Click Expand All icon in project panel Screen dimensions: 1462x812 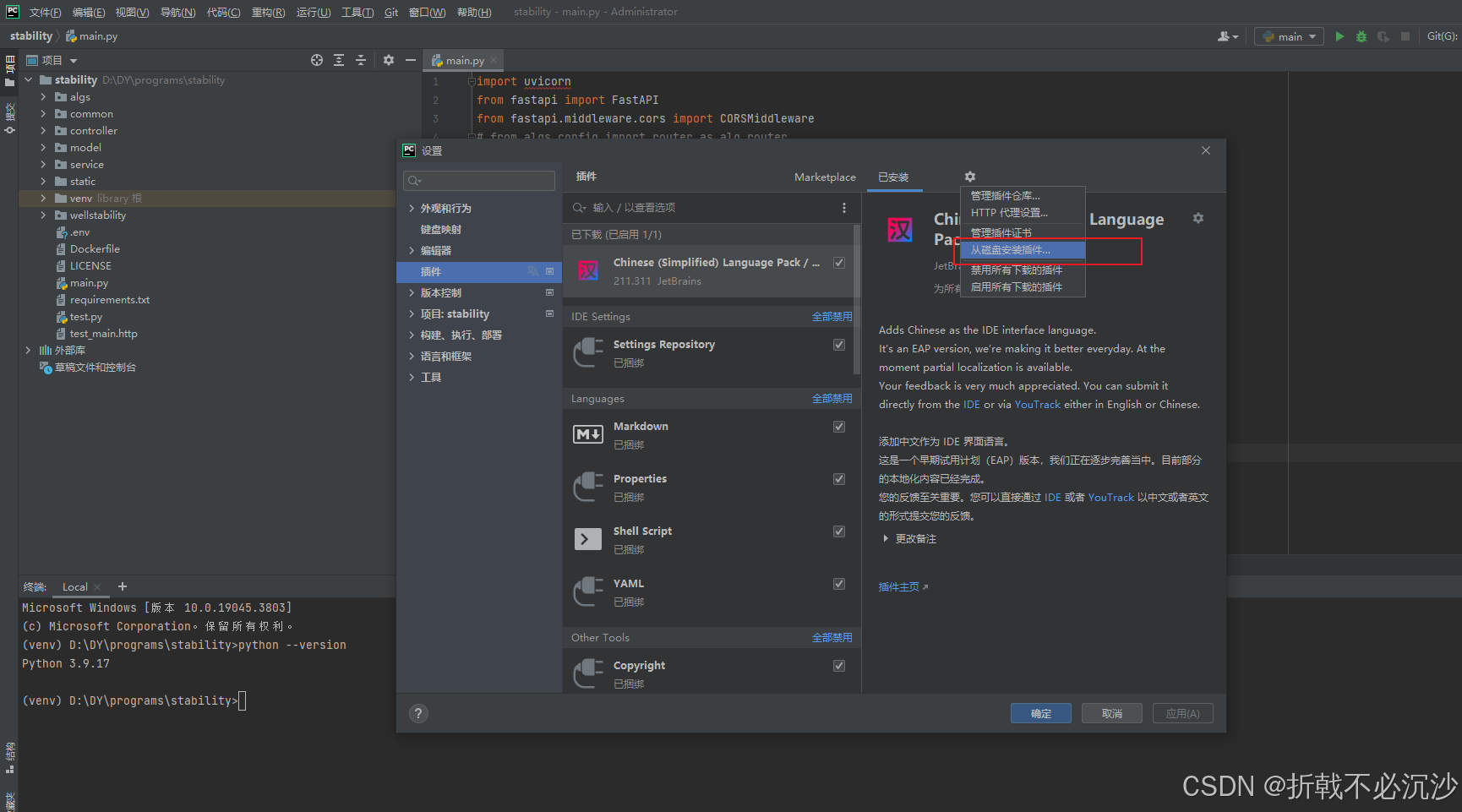click(339, 60)
